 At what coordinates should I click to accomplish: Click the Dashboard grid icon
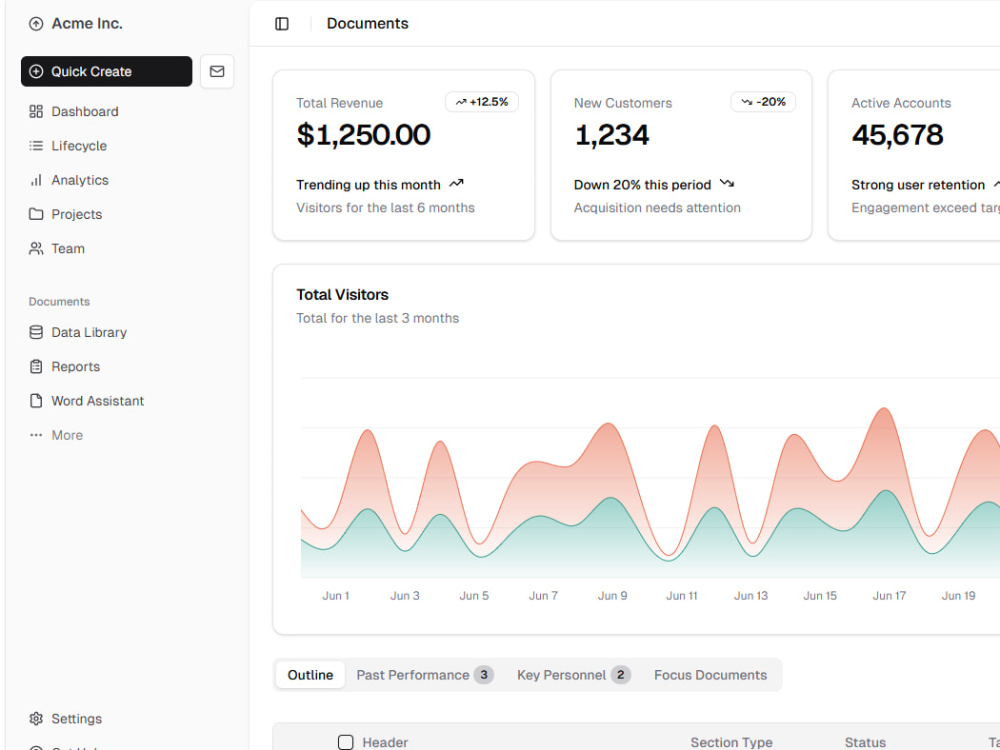[36, 112]
